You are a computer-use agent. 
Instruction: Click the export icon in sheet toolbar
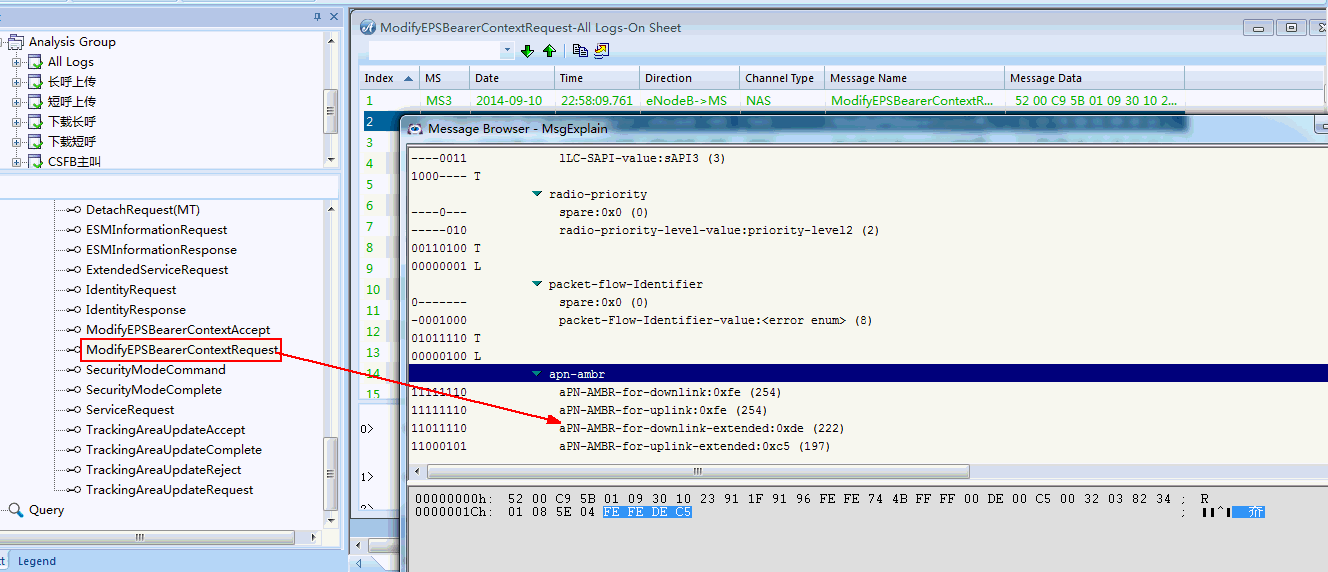601,51
